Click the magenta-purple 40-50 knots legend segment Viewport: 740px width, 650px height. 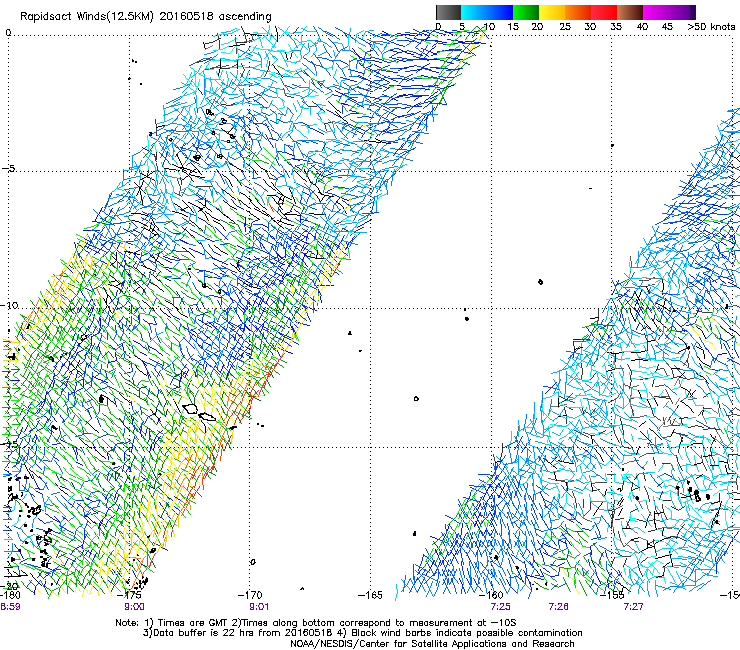(669, 12)
